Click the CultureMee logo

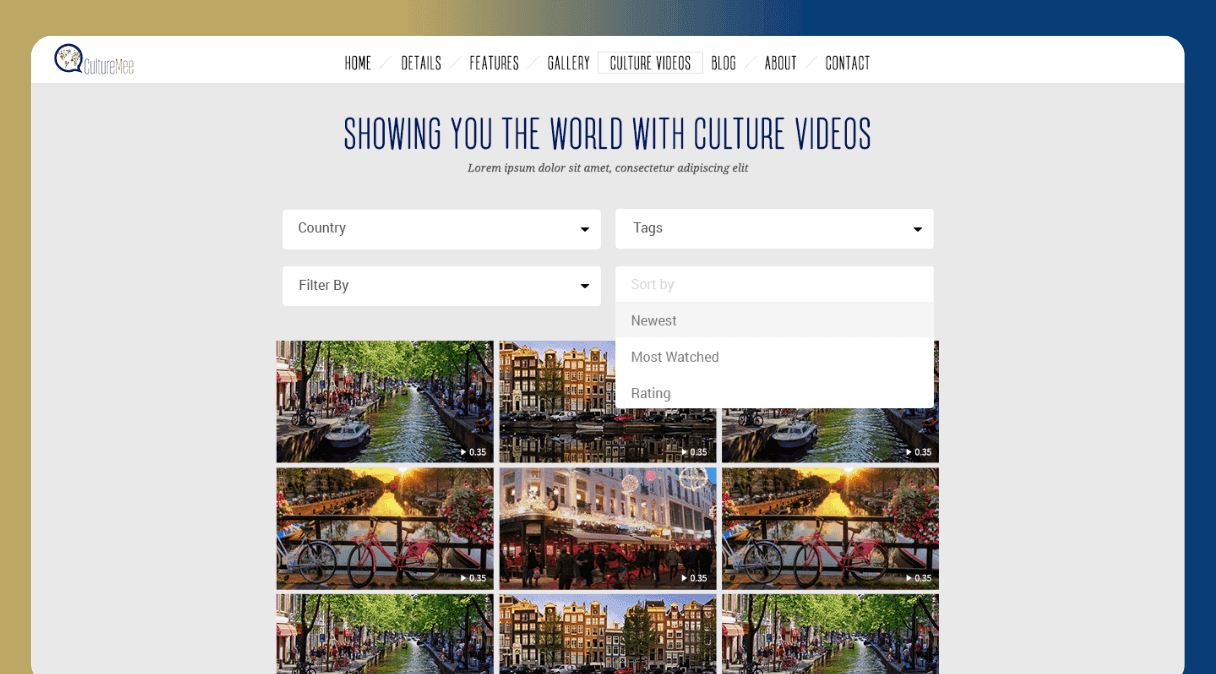94,60
